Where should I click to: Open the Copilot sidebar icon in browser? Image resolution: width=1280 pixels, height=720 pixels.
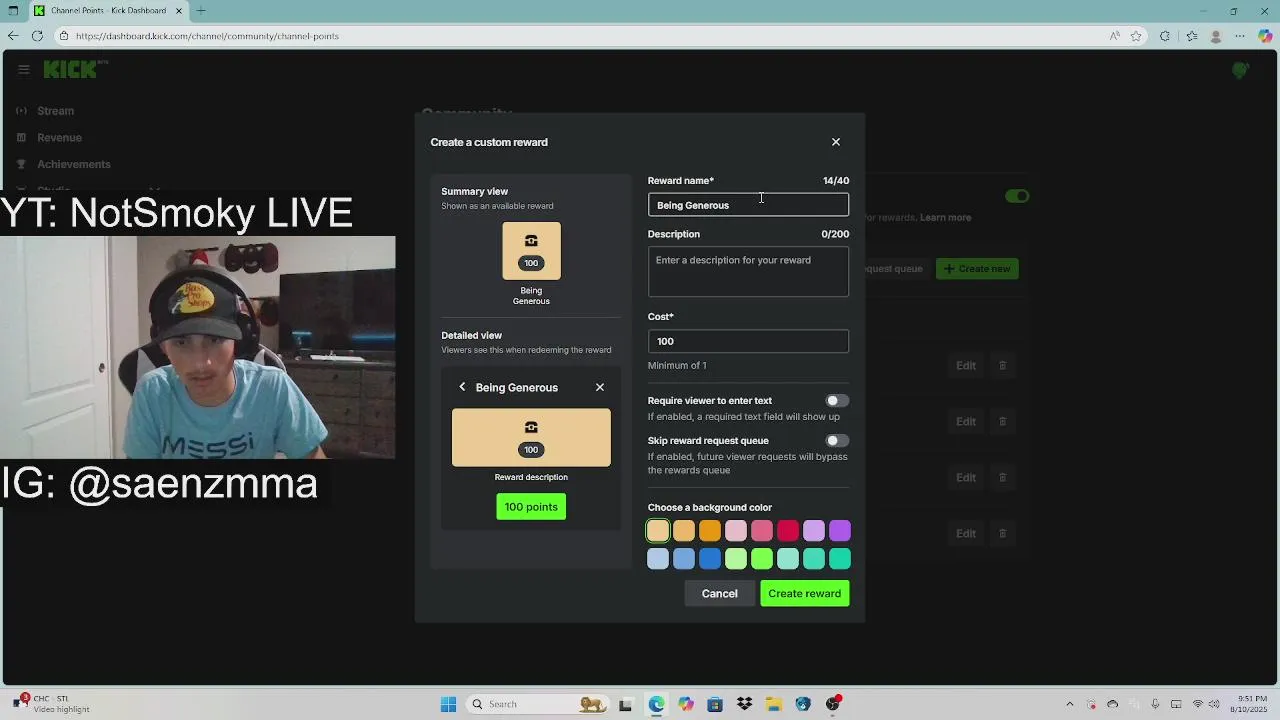(x=1265, y=36)
